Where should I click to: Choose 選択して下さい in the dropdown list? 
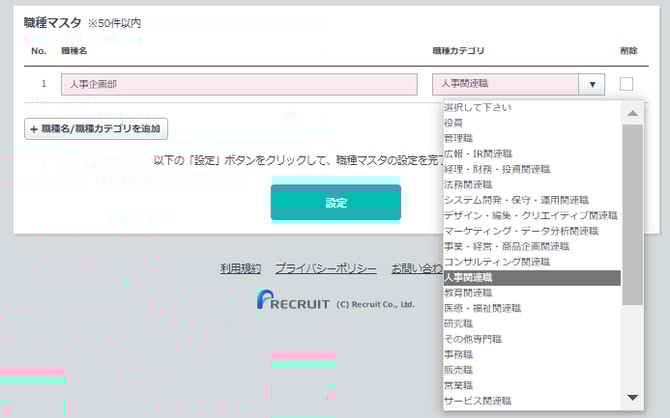click(532, 108)
